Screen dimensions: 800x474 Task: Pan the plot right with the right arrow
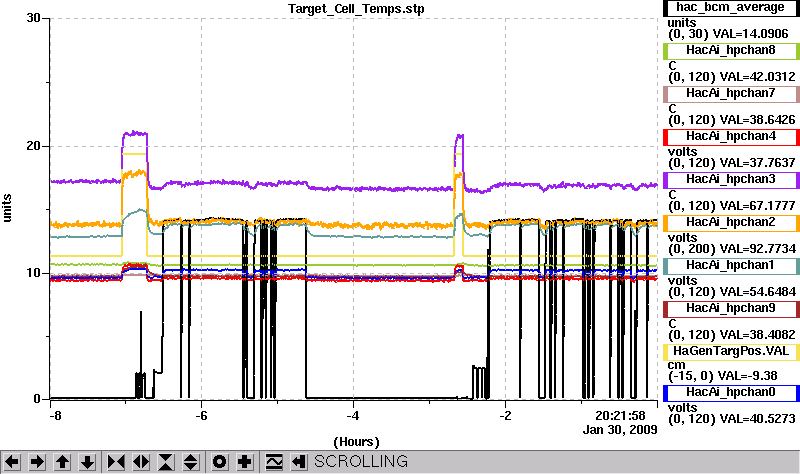[x=37, y=462]
